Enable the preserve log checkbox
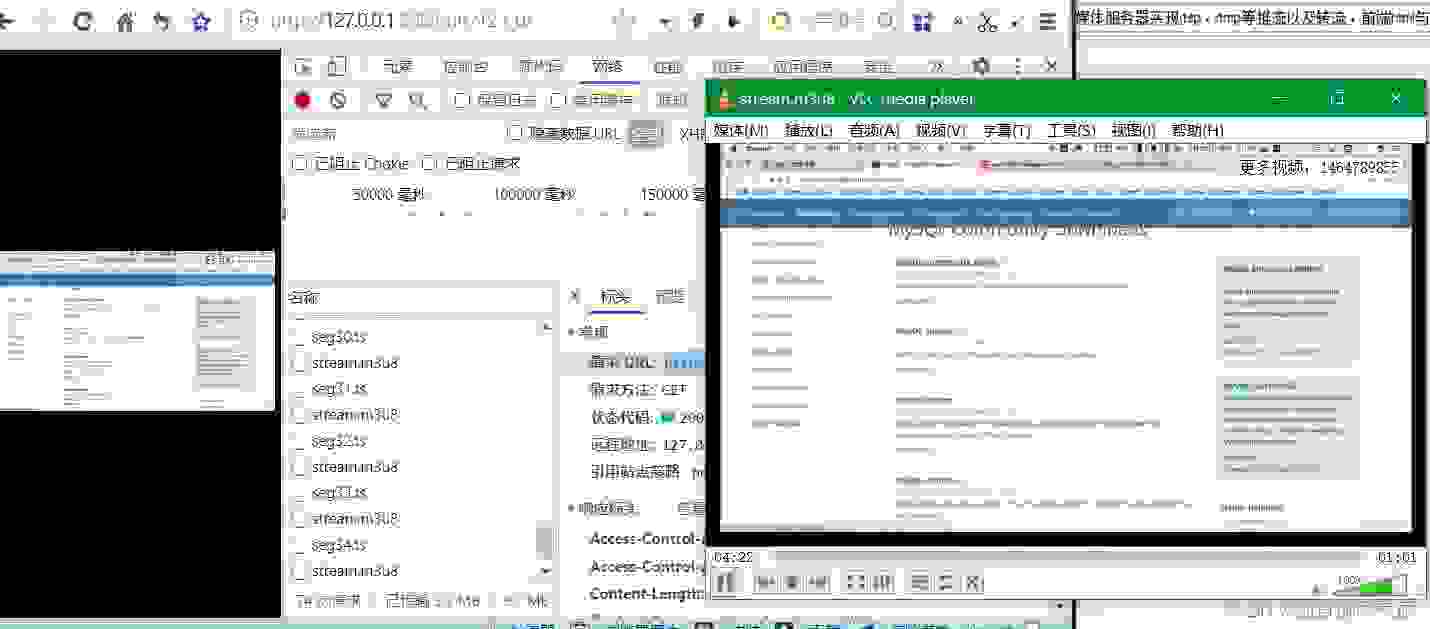This screenshot has height=629, width=1430. tap(461, 100)
